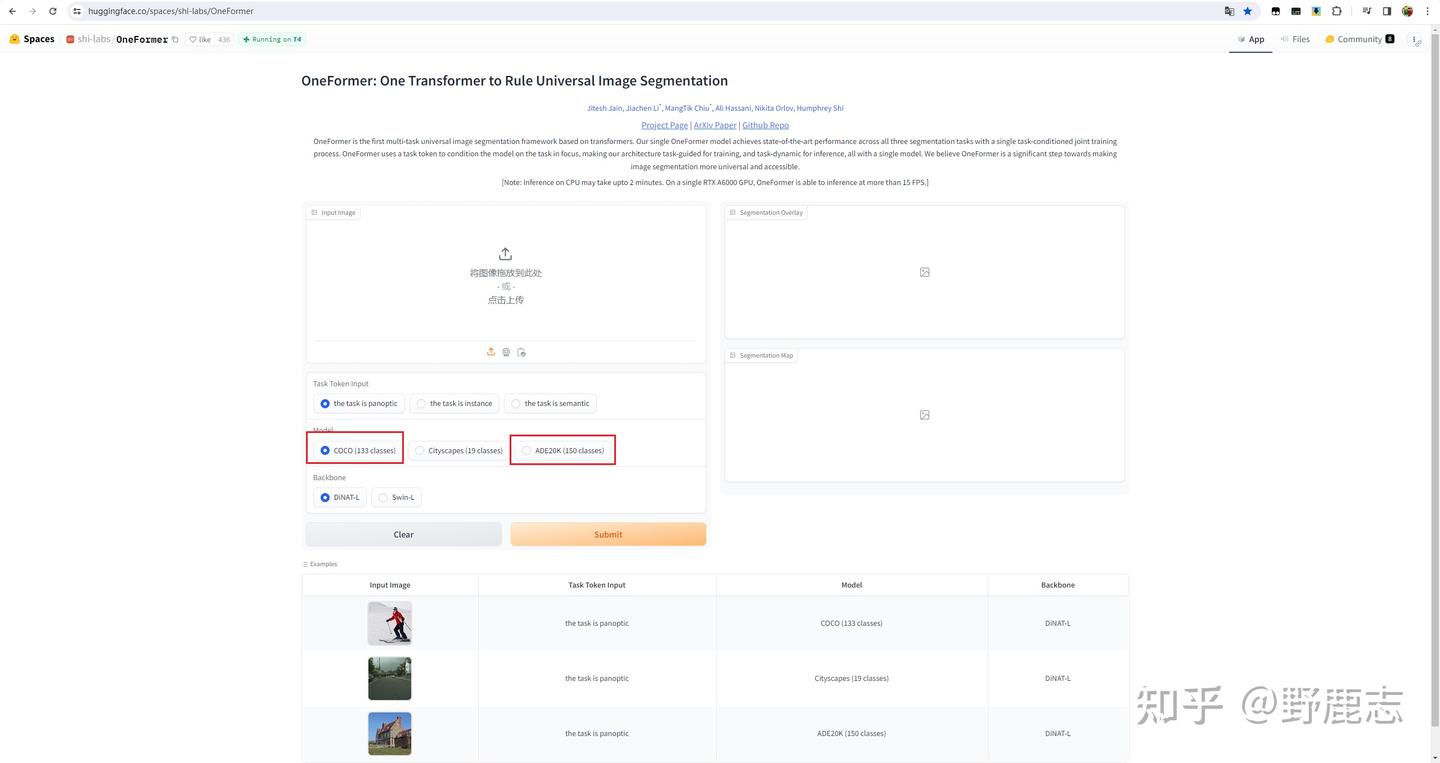This screenshot has width=1440, height=763.
Task: Like the OneFormer space with the heart
Action: 200,39
